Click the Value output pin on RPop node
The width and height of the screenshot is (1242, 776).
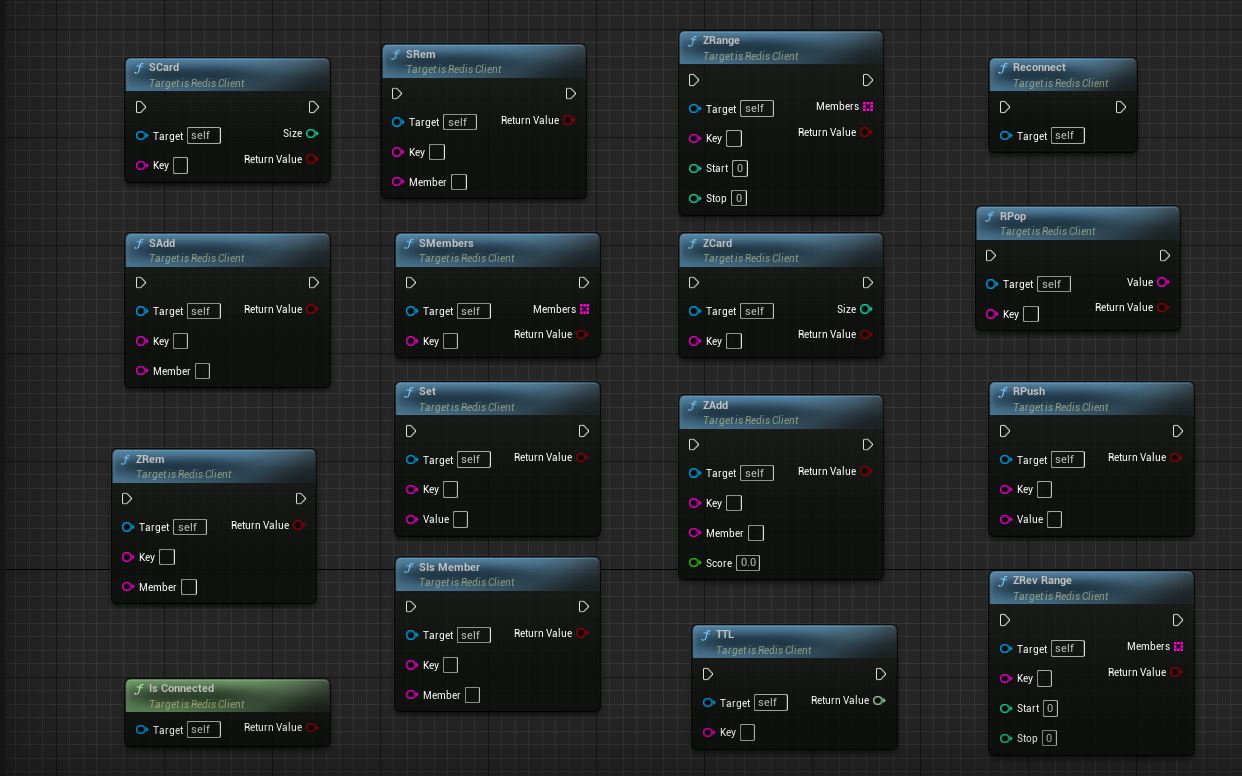pyautogui.click(x=1163, y=283)
